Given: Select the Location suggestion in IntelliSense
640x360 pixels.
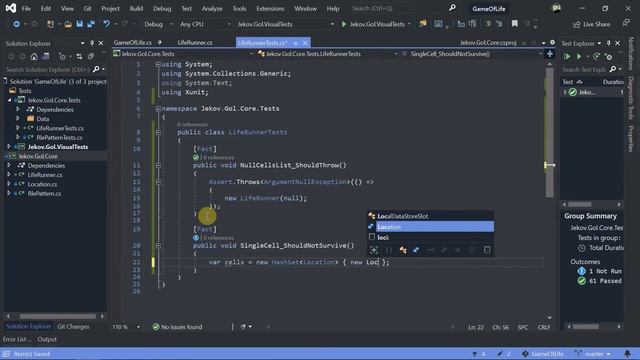Looking at the screenshot, I should (x=431, y=227).
